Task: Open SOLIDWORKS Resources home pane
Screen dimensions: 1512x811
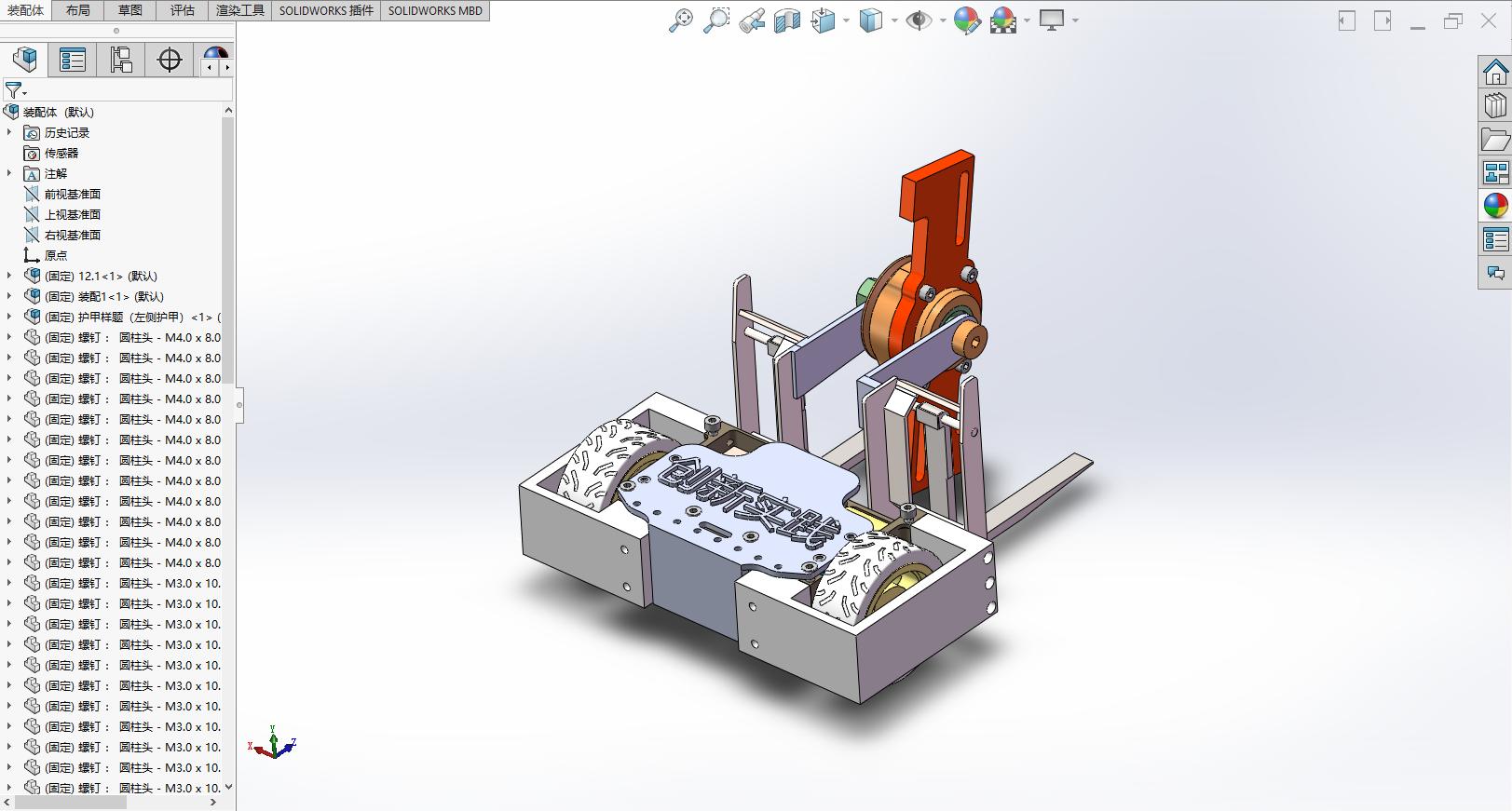Action: [1495, 73]
